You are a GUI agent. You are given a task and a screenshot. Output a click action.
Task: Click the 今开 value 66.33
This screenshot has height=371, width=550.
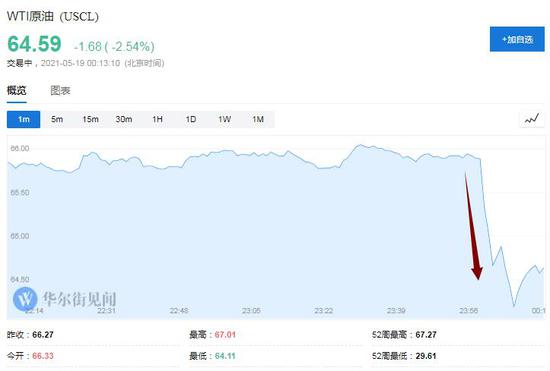(43, 356)
